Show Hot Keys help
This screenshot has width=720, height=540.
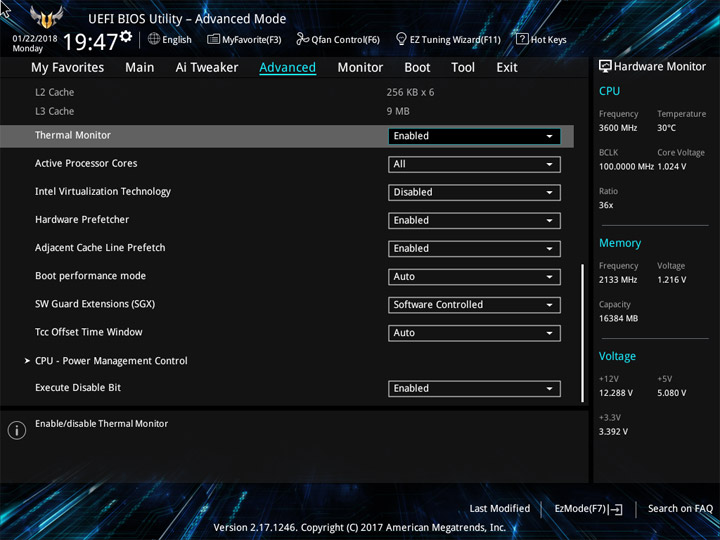tap(541, 39)
